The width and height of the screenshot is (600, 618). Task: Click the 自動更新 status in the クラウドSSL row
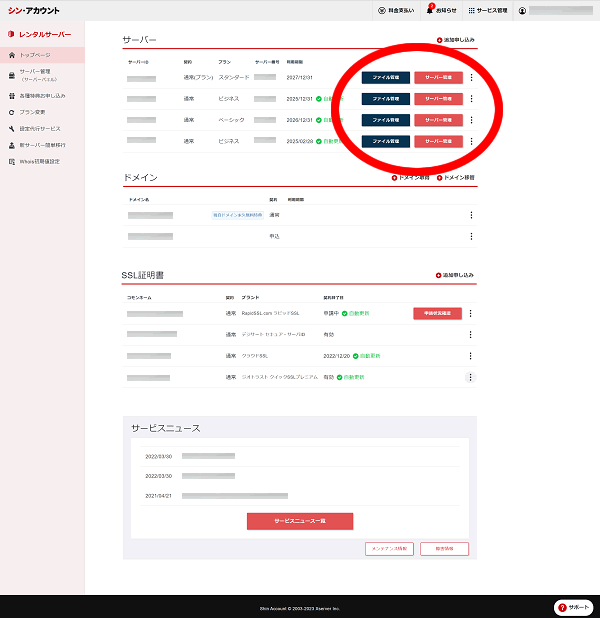tap(367, 356)
